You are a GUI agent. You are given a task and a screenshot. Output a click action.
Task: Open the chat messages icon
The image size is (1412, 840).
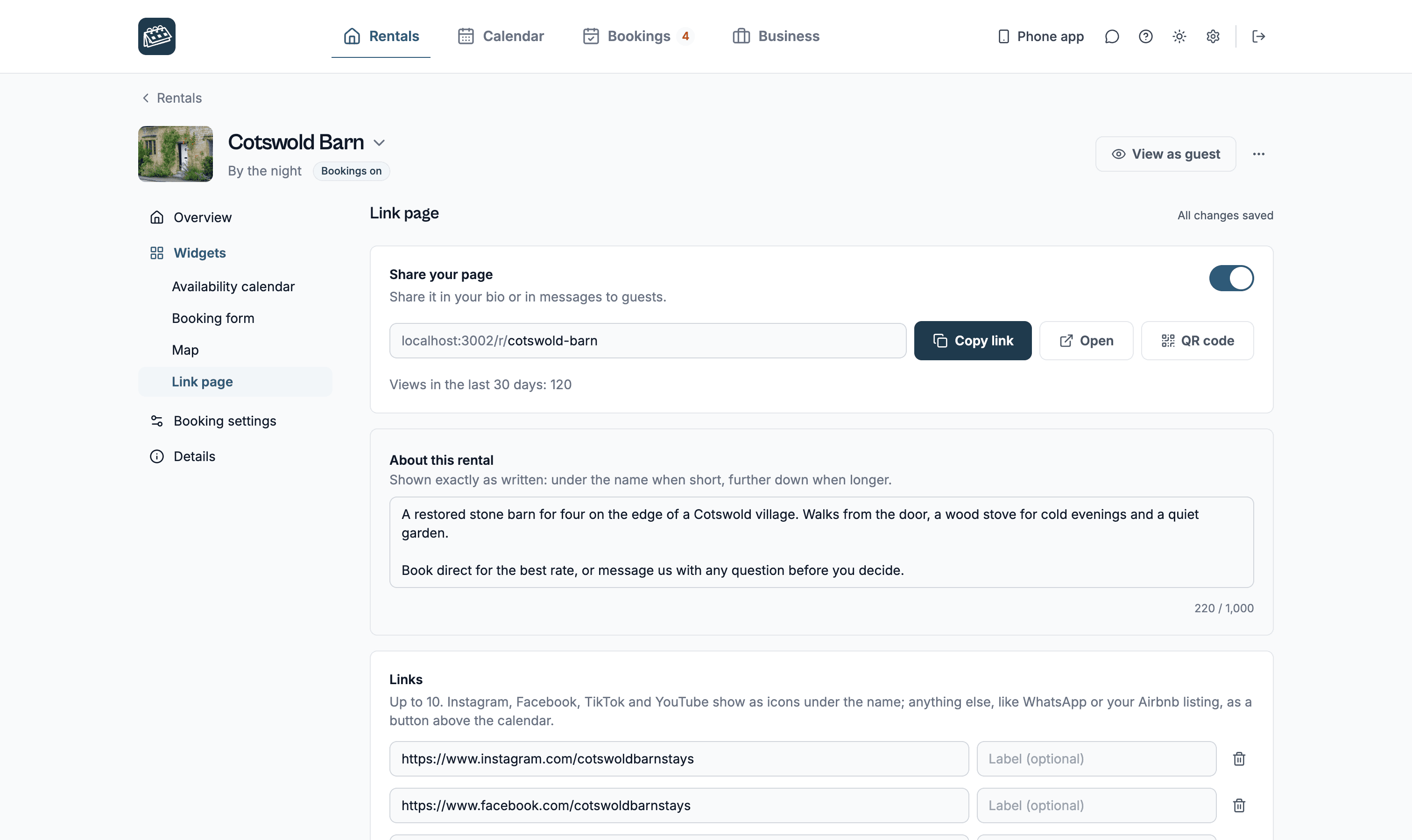(x=1112, y=36)
